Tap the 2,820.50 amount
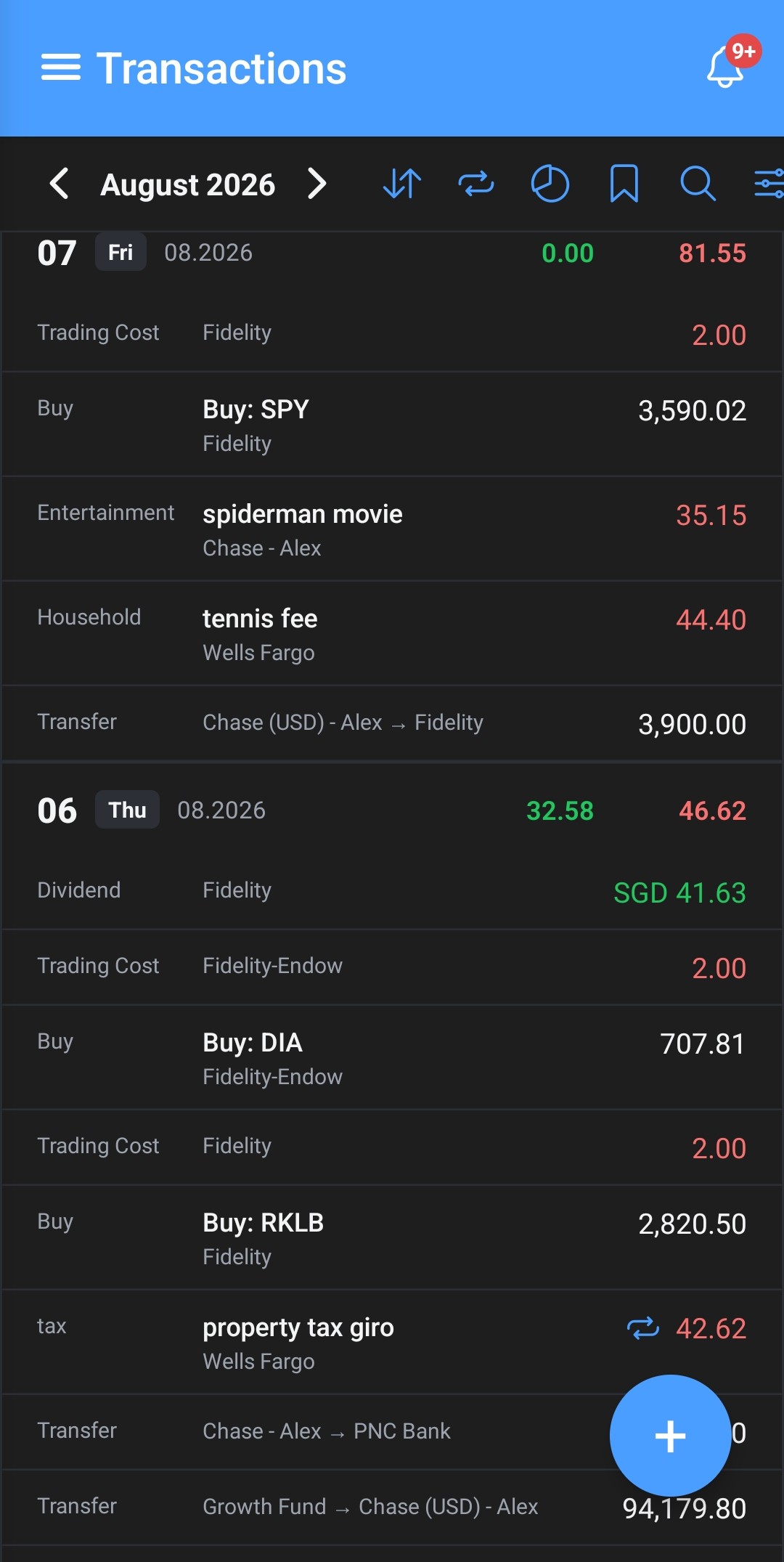Viewport: 784px width, 1562px height. 692,1224
